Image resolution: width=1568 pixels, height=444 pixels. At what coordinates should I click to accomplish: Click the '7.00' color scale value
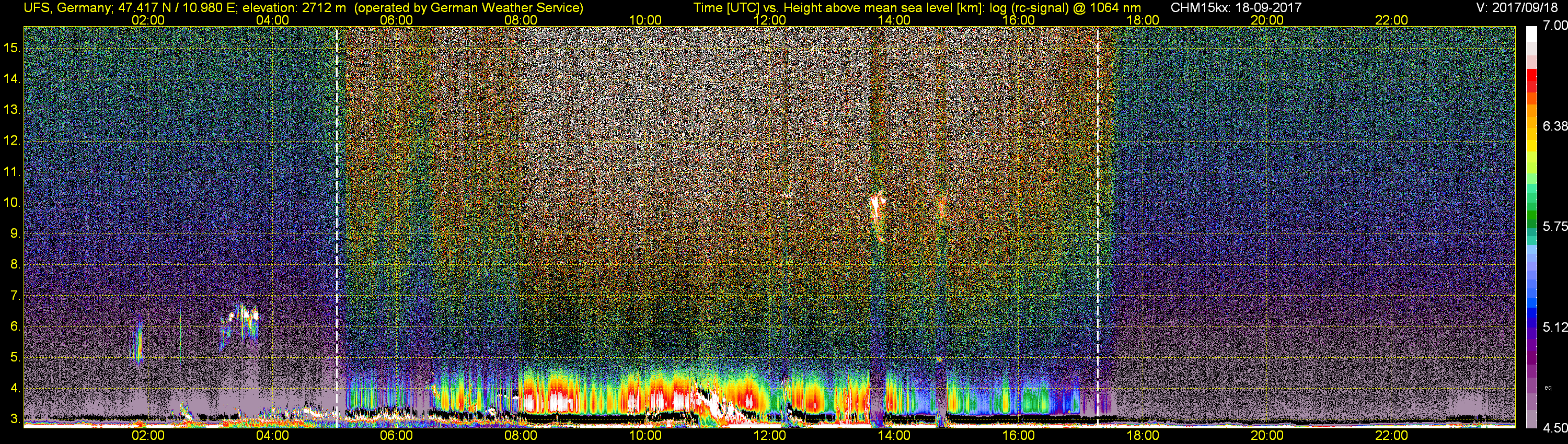click(x=1554, y=26)
